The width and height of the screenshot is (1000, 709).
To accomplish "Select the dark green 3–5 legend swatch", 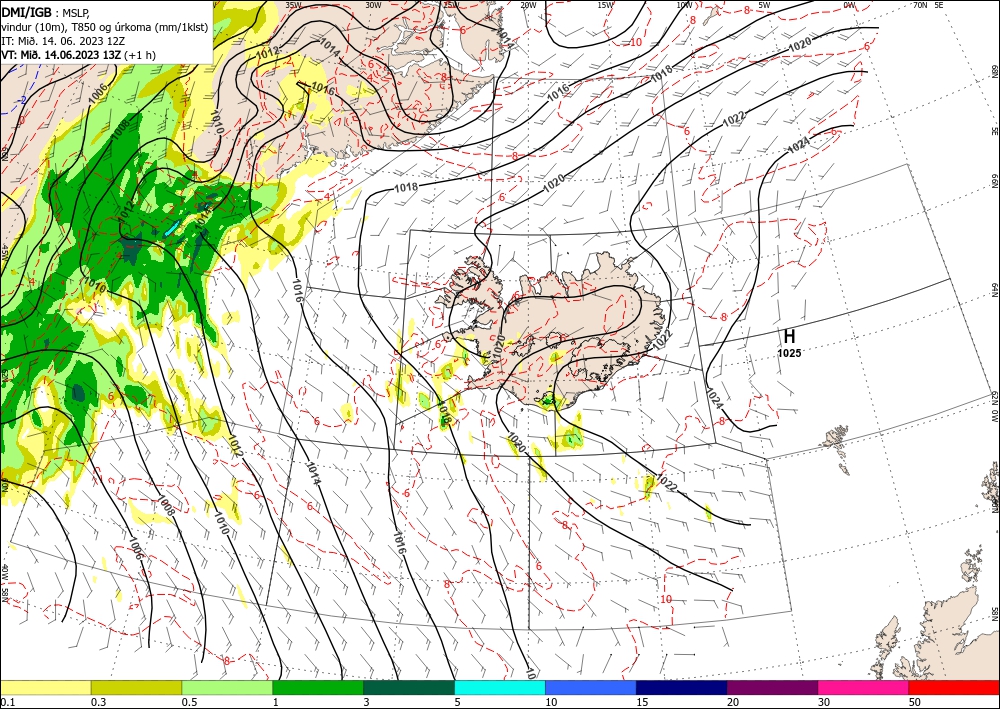I will click(x=409, y=688).
